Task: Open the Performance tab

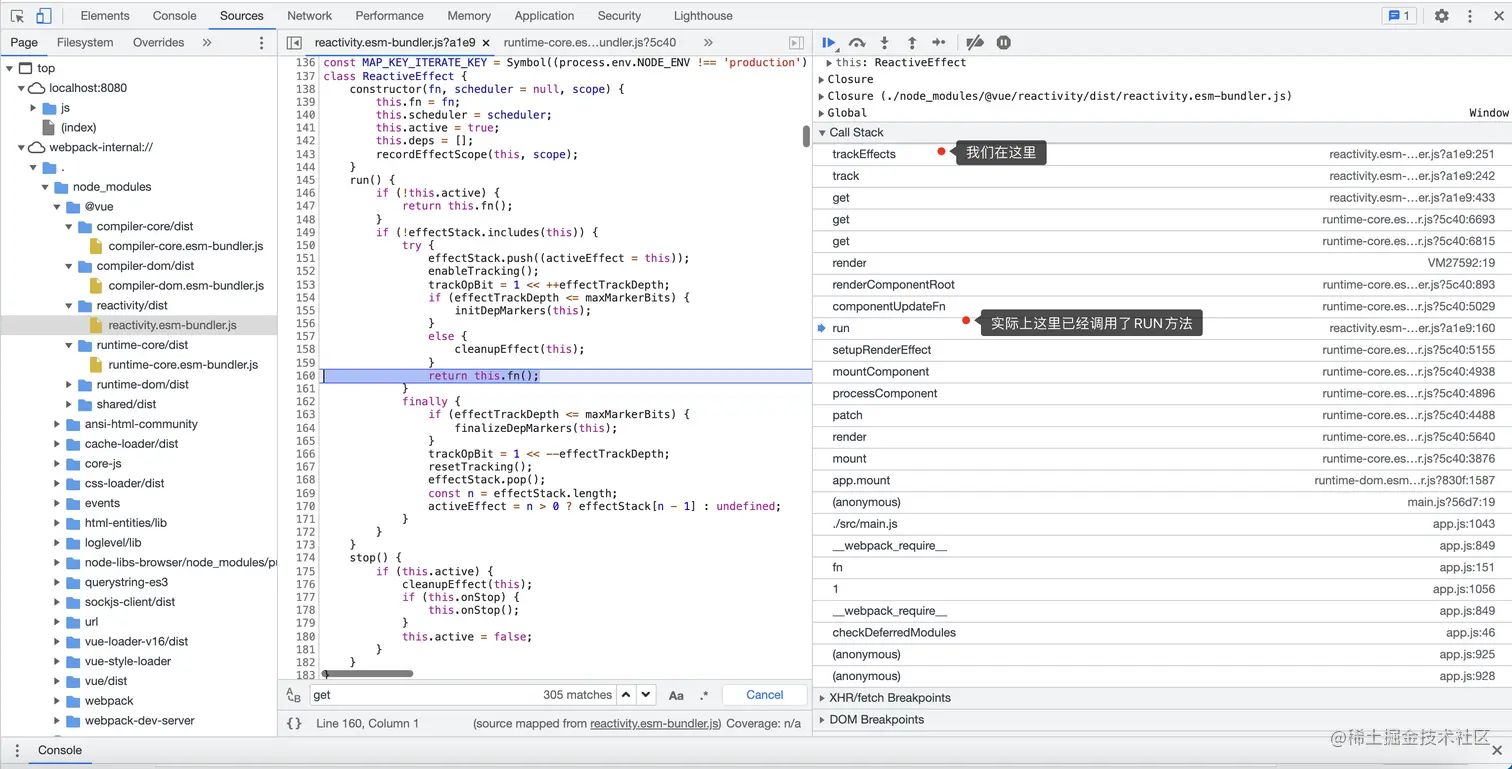Action: [x=390, y=16]
